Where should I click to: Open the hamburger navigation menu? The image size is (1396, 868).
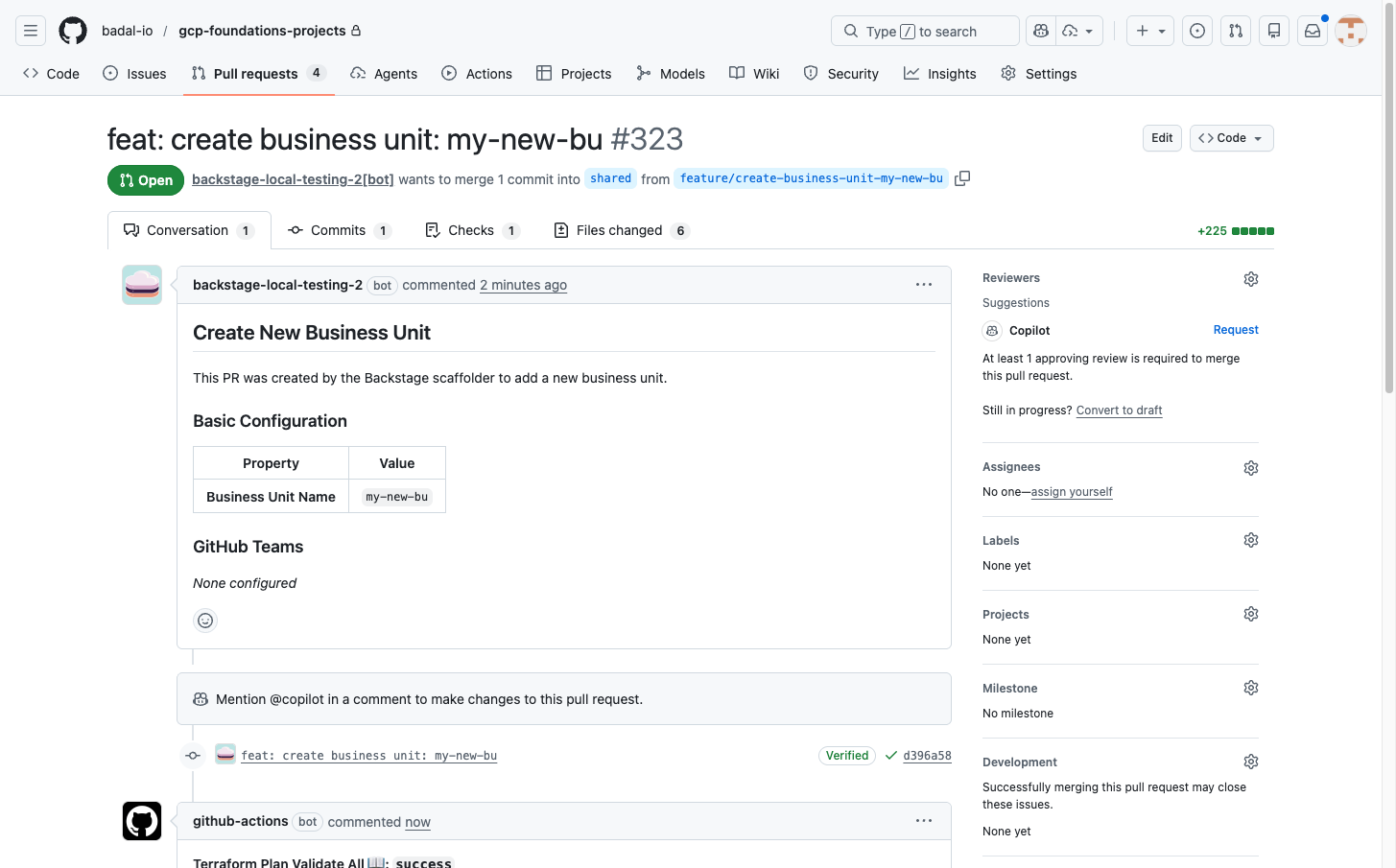(x=31, y=31)
